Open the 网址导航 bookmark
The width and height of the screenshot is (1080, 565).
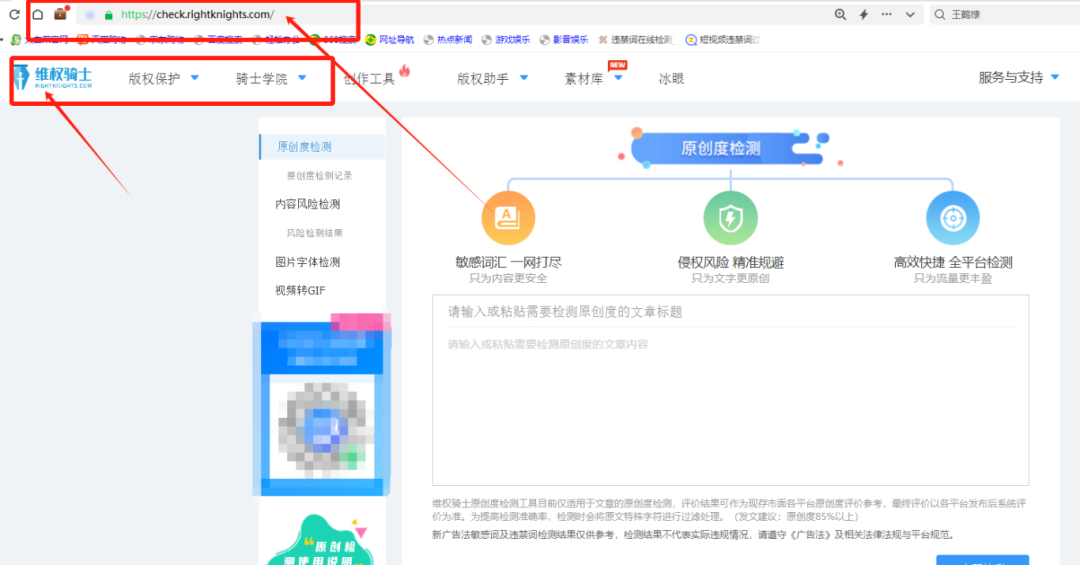(x=390, y=39)
